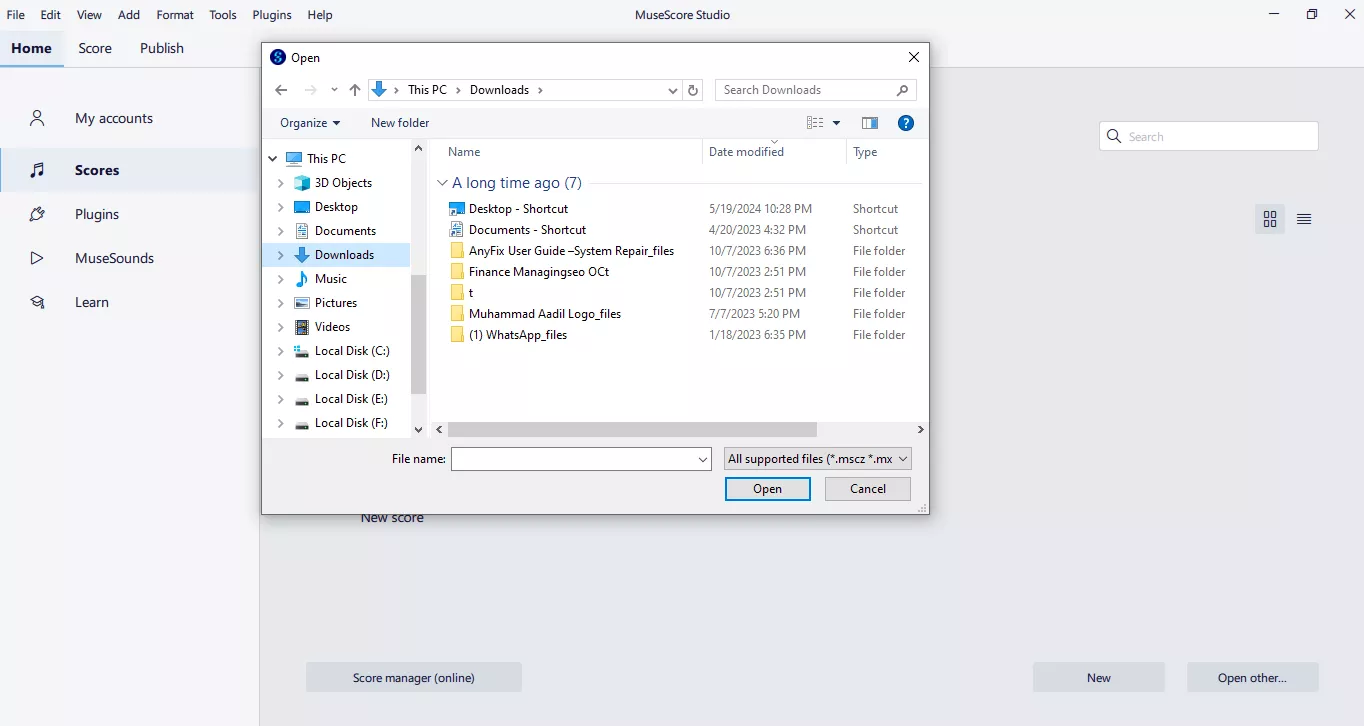Select the Plugins icon in the sidebar
The height and width of the screenshot is (726, 1364).
(37, 214)
